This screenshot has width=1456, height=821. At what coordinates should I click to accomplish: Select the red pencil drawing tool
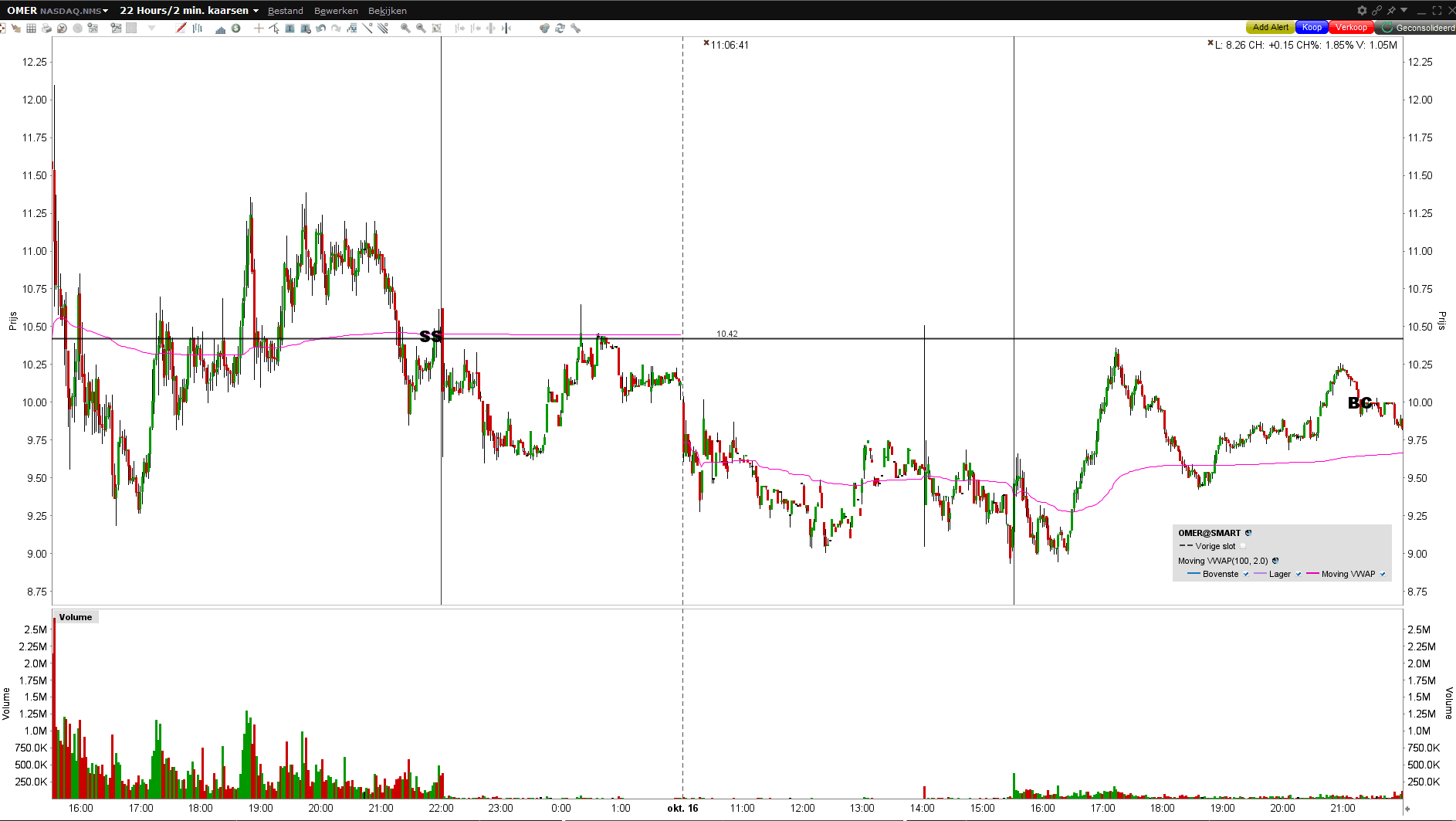click(181, 28)
